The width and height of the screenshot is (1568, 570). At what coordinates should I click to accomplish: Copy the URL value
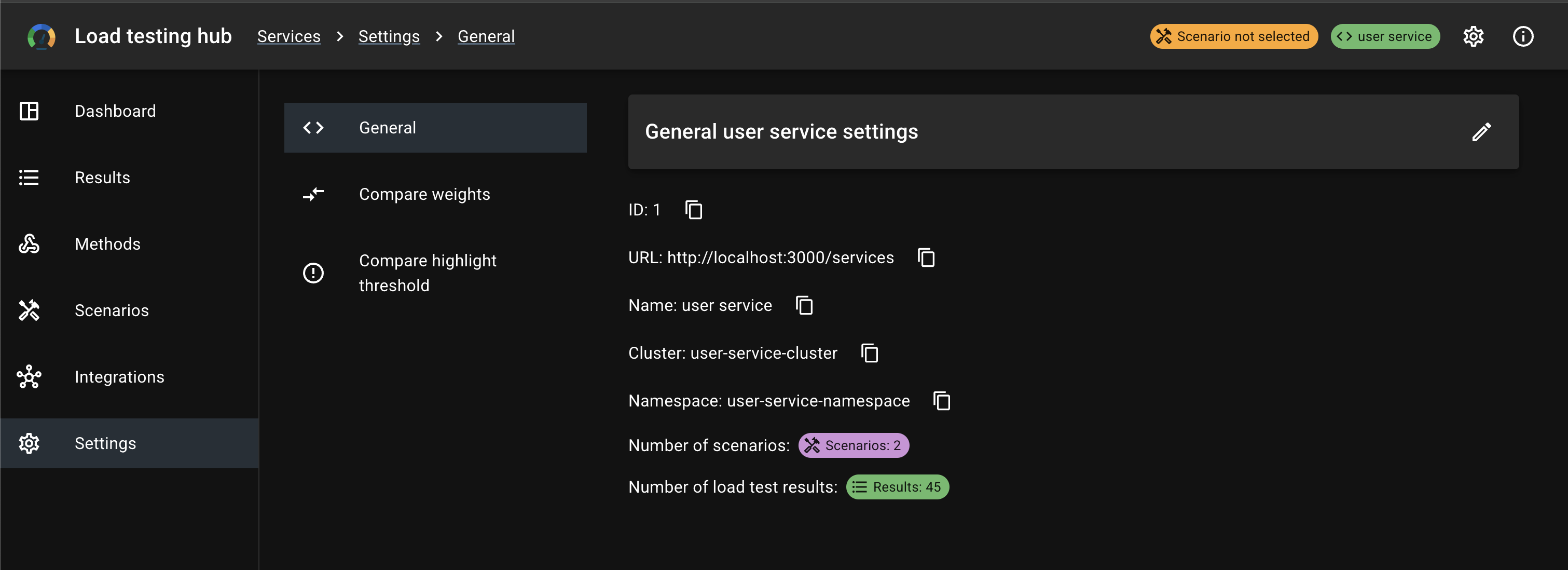click(926, 257)
